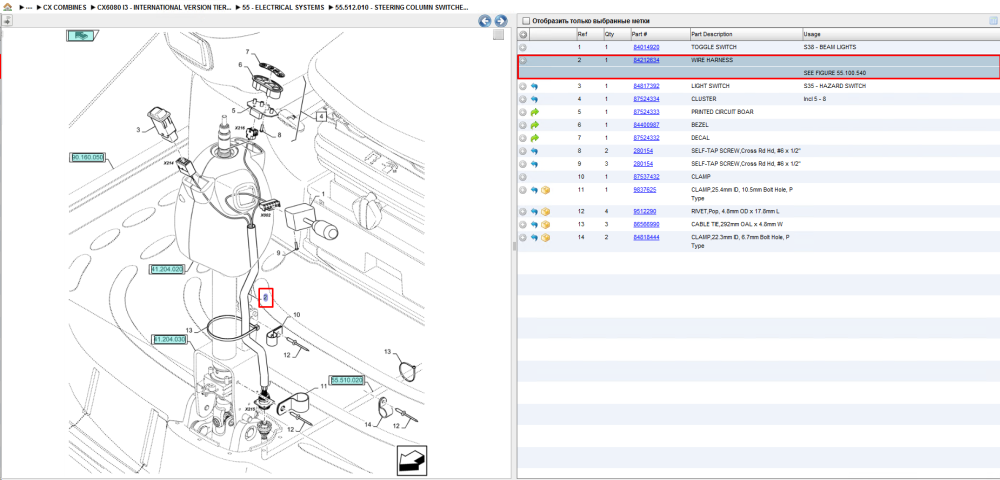Open part number 84817392 link

point(646,86)
